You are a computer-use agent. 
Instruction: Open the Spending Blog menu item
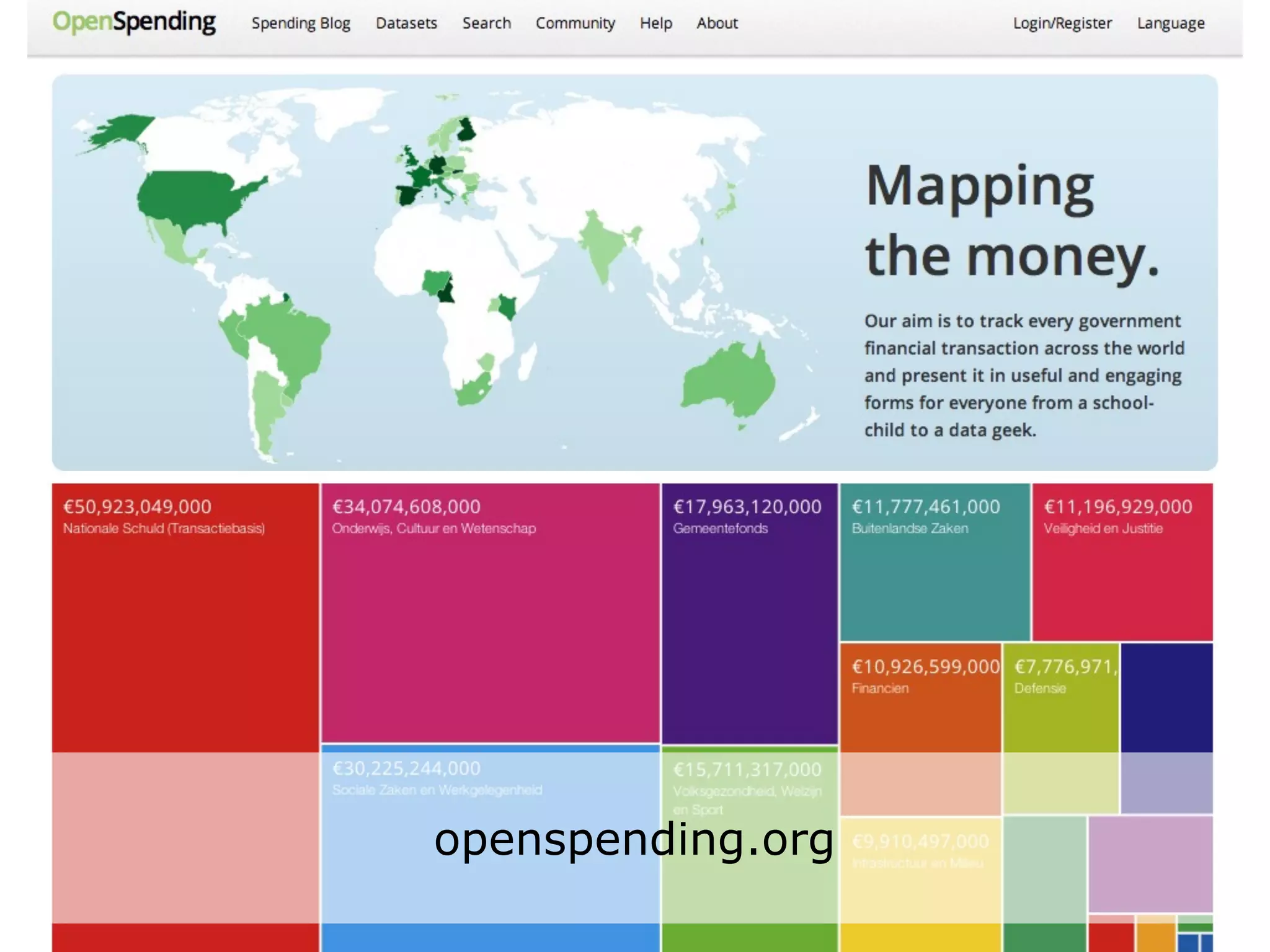[301, 24]
